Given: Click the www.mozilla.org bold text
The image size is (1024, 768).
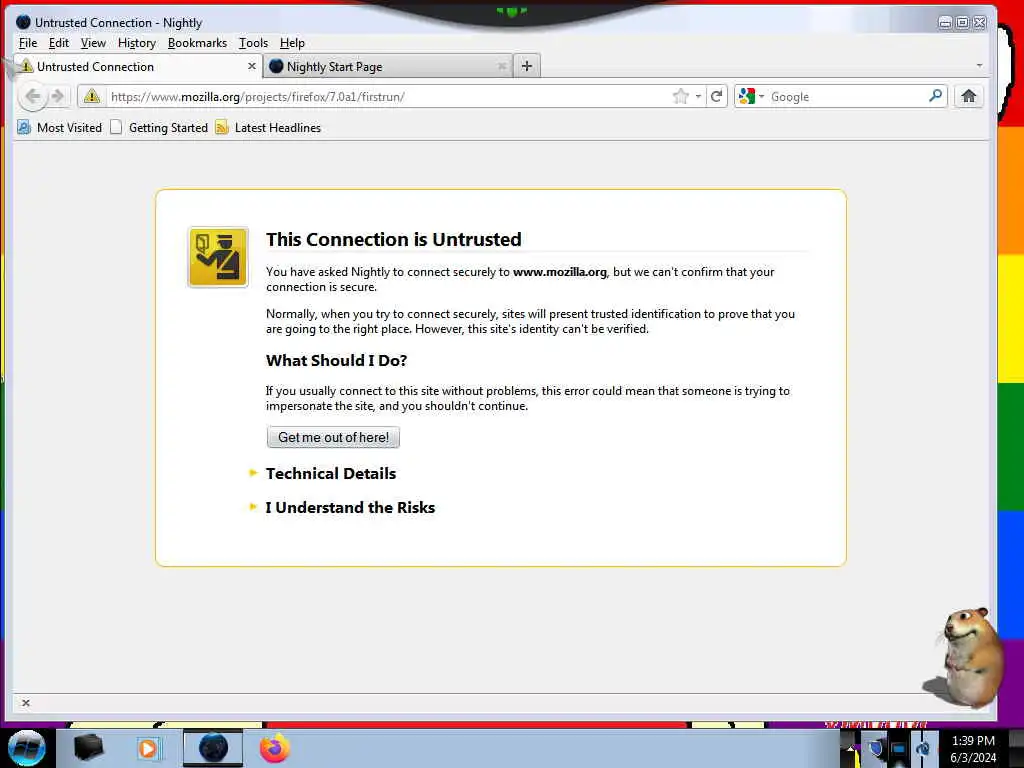Looking at the screenshot, I should tap(560, 272).
